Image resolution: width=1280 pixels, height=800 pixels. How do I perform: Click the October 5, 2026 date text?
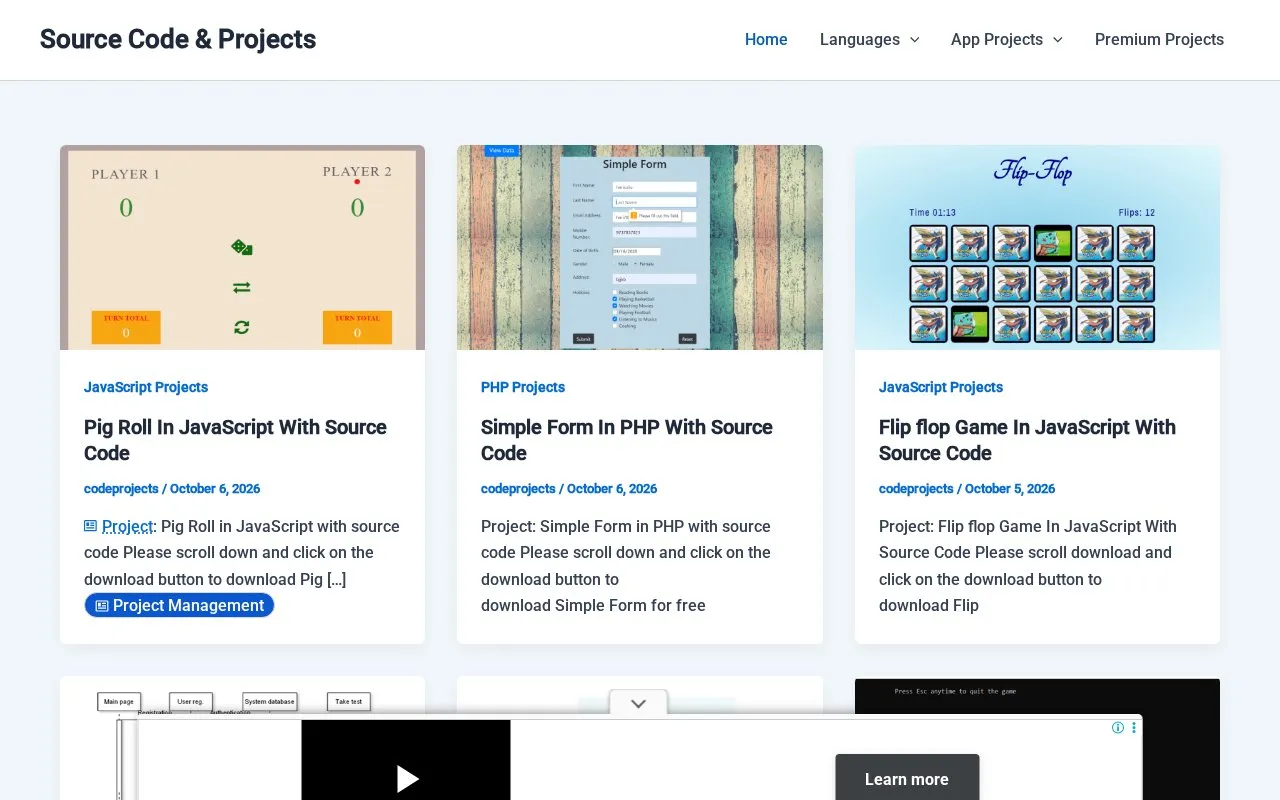[1010, 489]
